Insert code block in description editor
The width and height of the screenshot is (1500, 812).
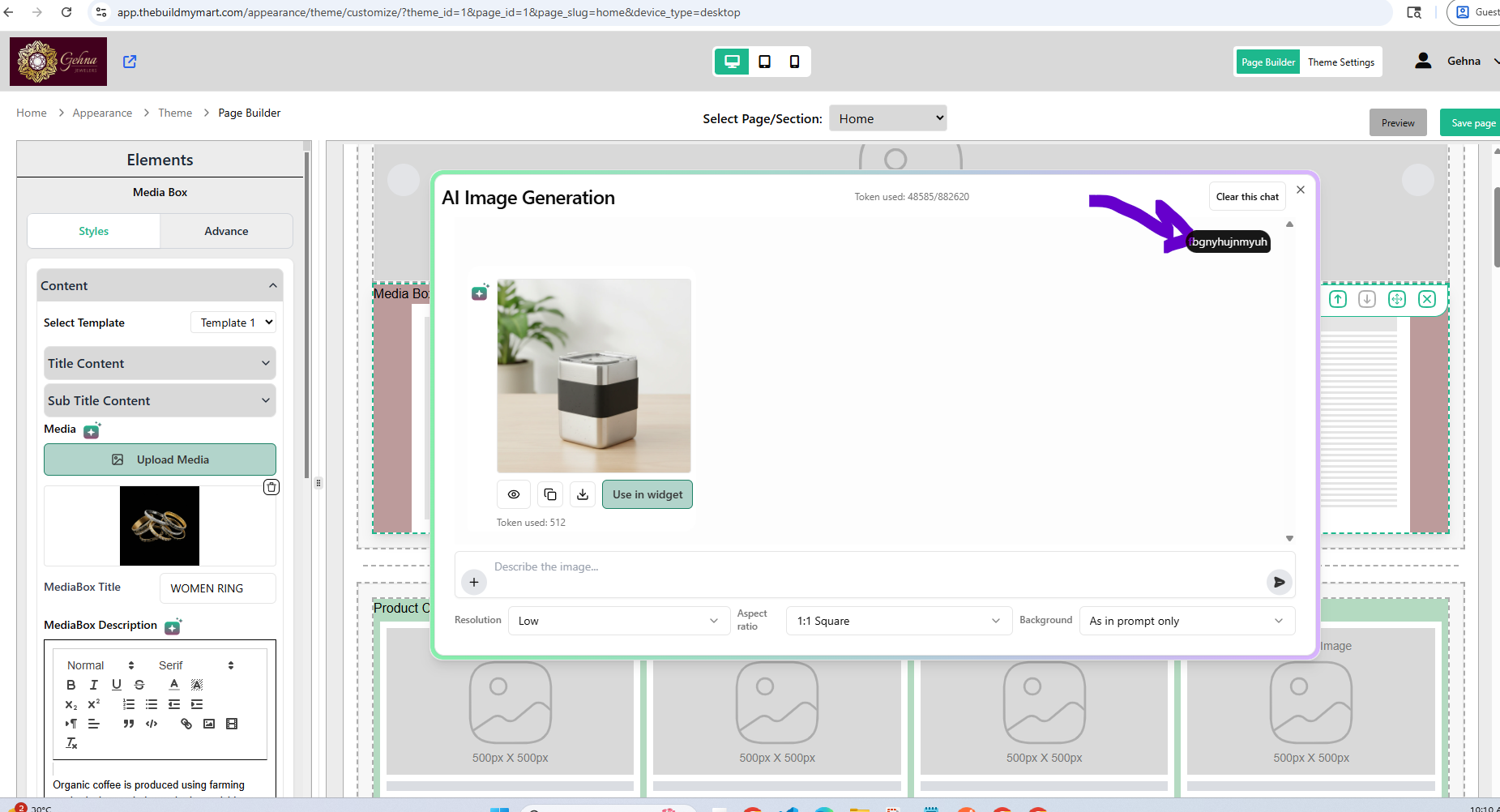(x=152, y=724)
